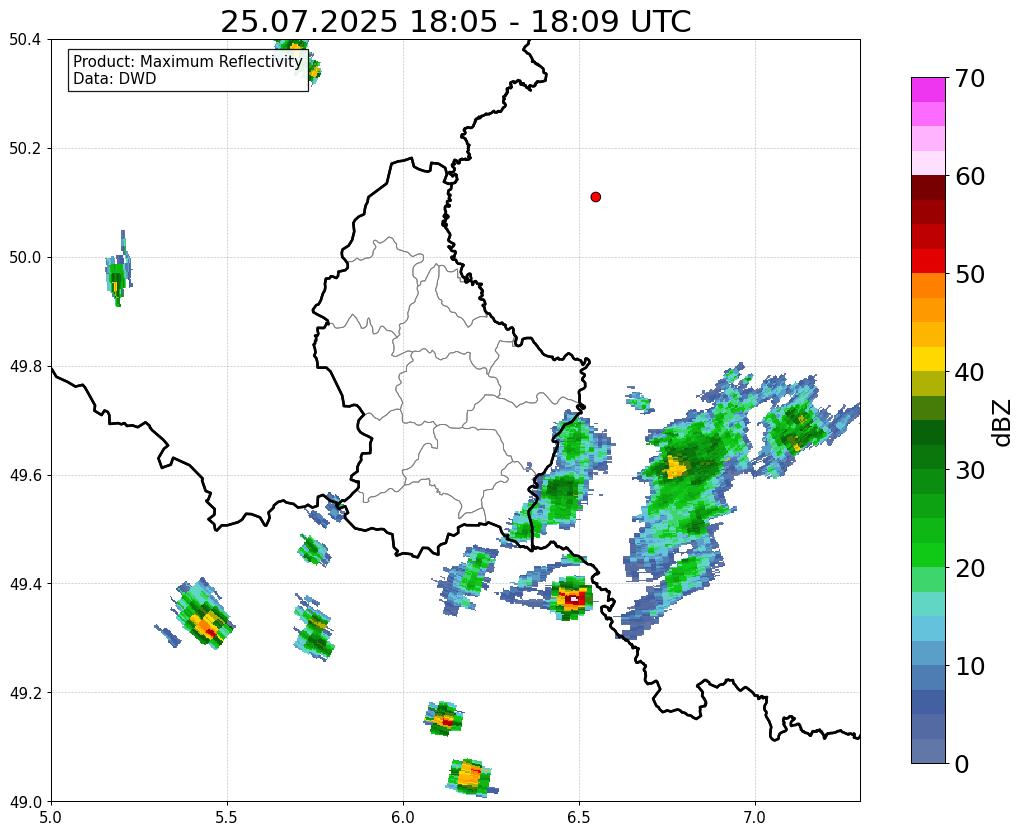1023x834 pixels.
Task: Click the '70' colorbar tick label
Action: point(968,78)
